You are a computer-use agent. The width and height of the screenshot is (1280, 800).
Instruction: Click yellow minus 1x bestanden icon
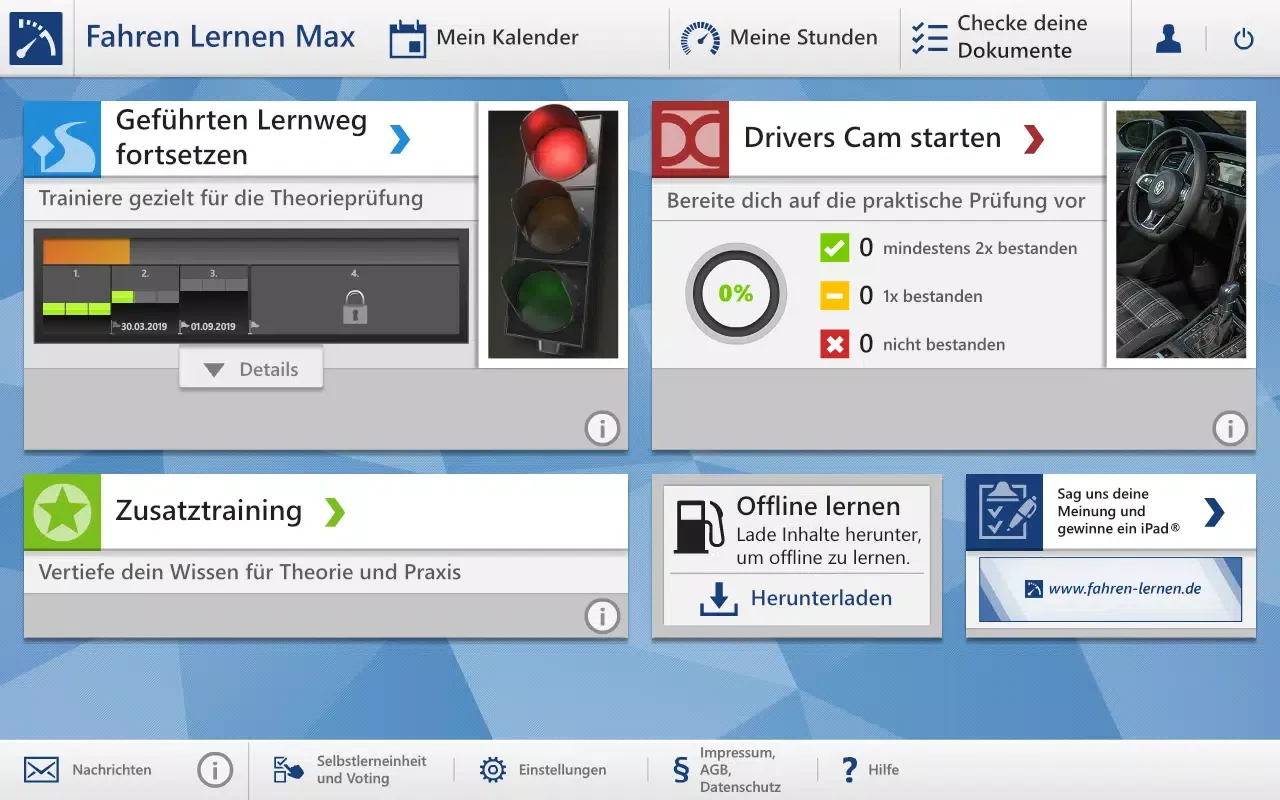tap(834, 296)
